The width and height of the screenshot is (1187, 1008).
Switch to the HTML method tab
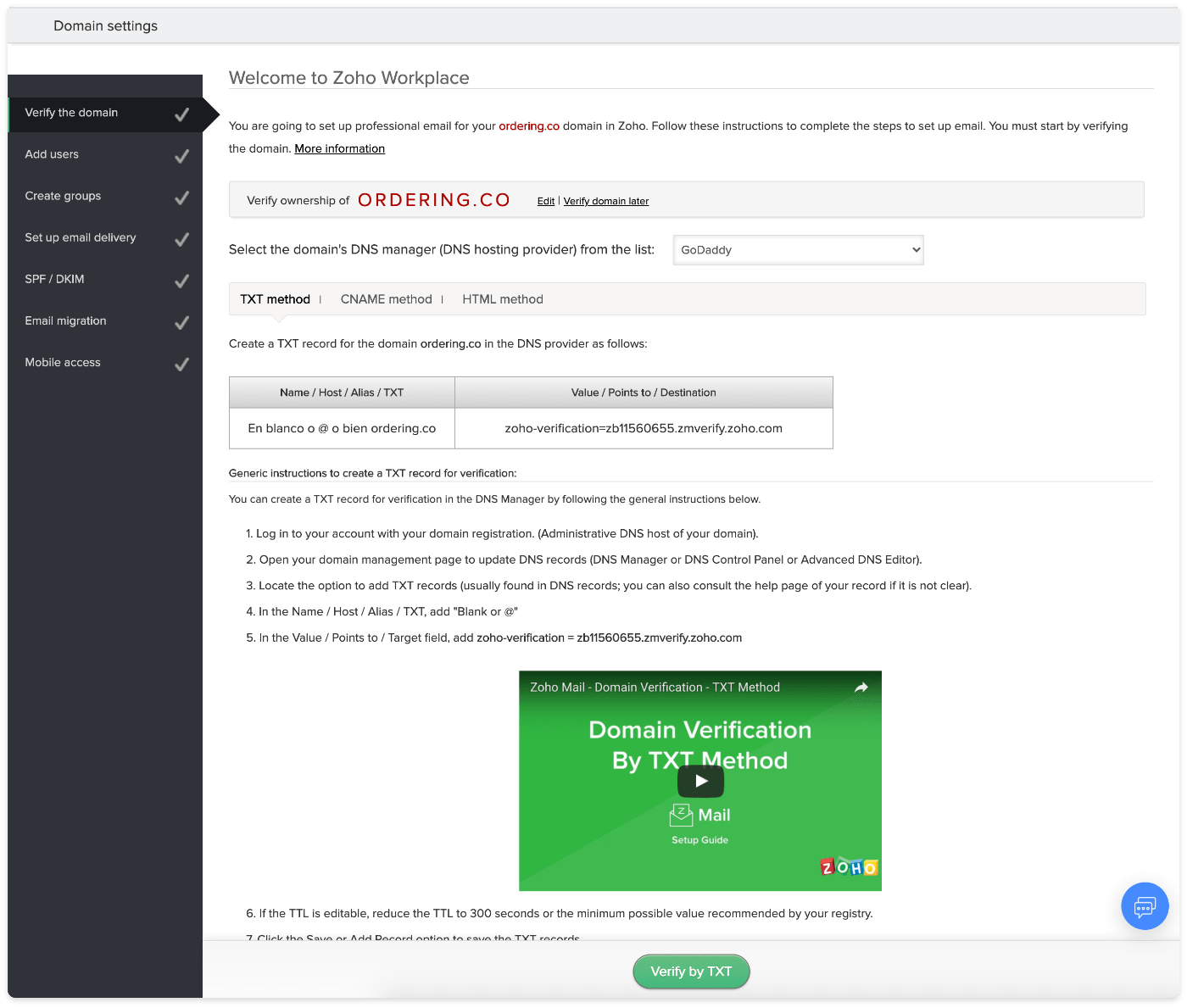point(503,299)
